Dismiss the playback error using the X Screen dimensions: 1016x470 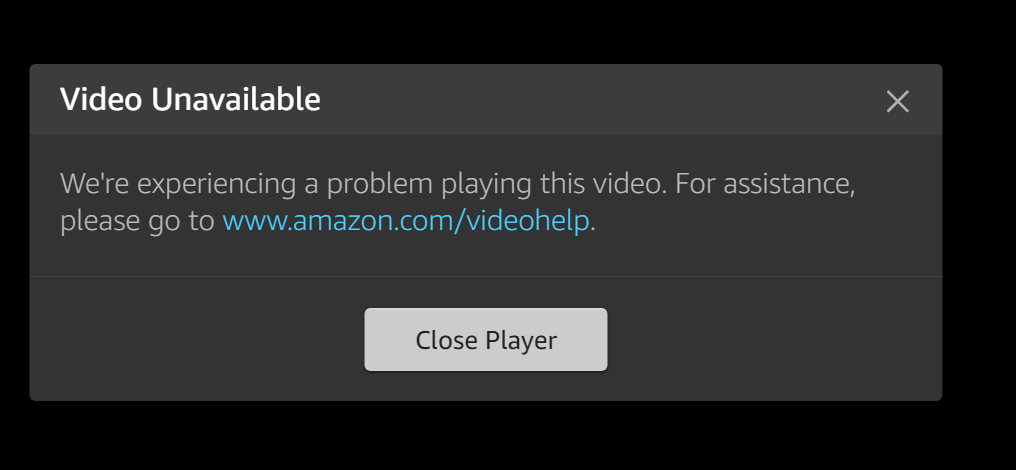point(897,101)
